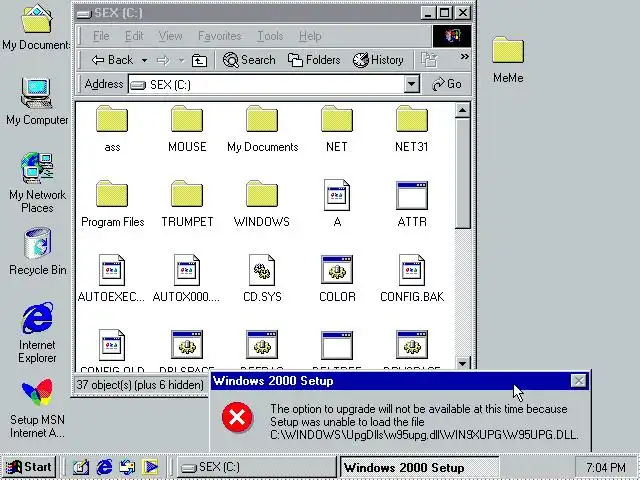Go up one folder level

coord(199,60)
